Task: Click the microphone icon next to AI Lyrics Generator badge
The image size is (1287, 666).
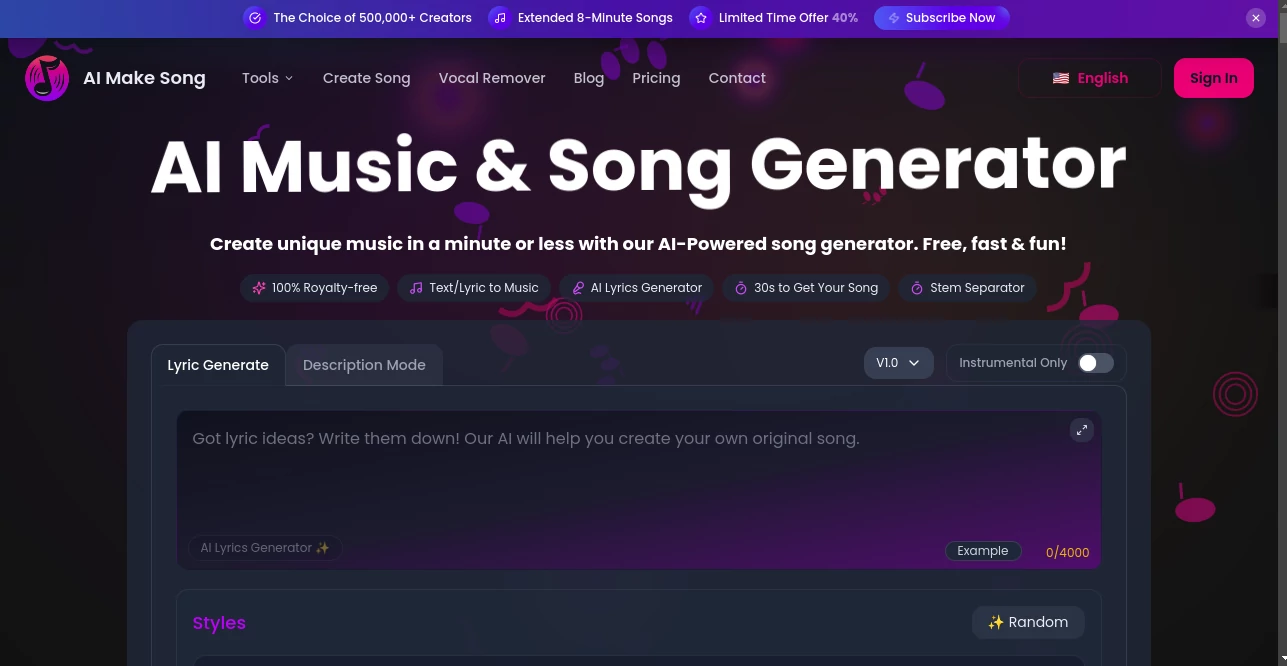Action: (578, 288)
